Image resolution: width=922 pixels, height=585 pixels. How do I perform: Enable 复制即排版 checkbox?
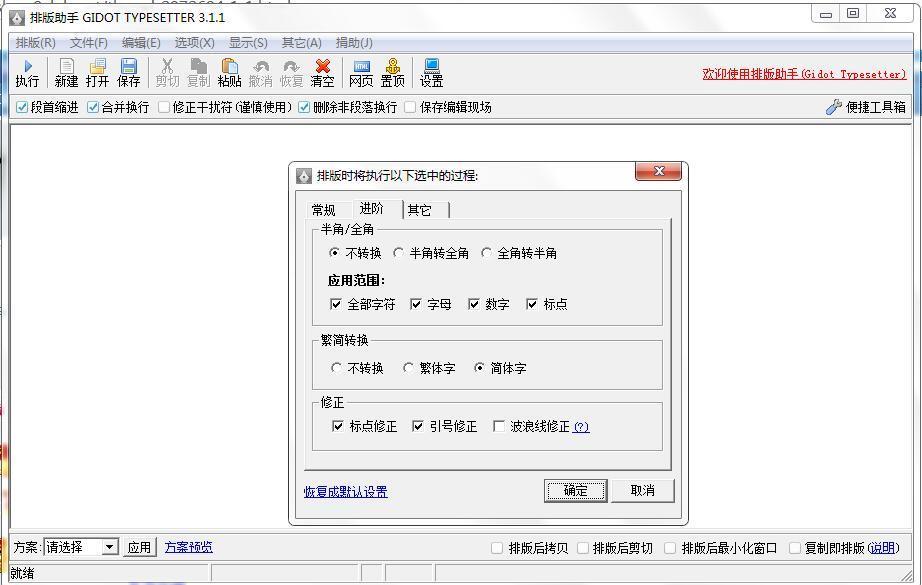click(x=794, y=548)
